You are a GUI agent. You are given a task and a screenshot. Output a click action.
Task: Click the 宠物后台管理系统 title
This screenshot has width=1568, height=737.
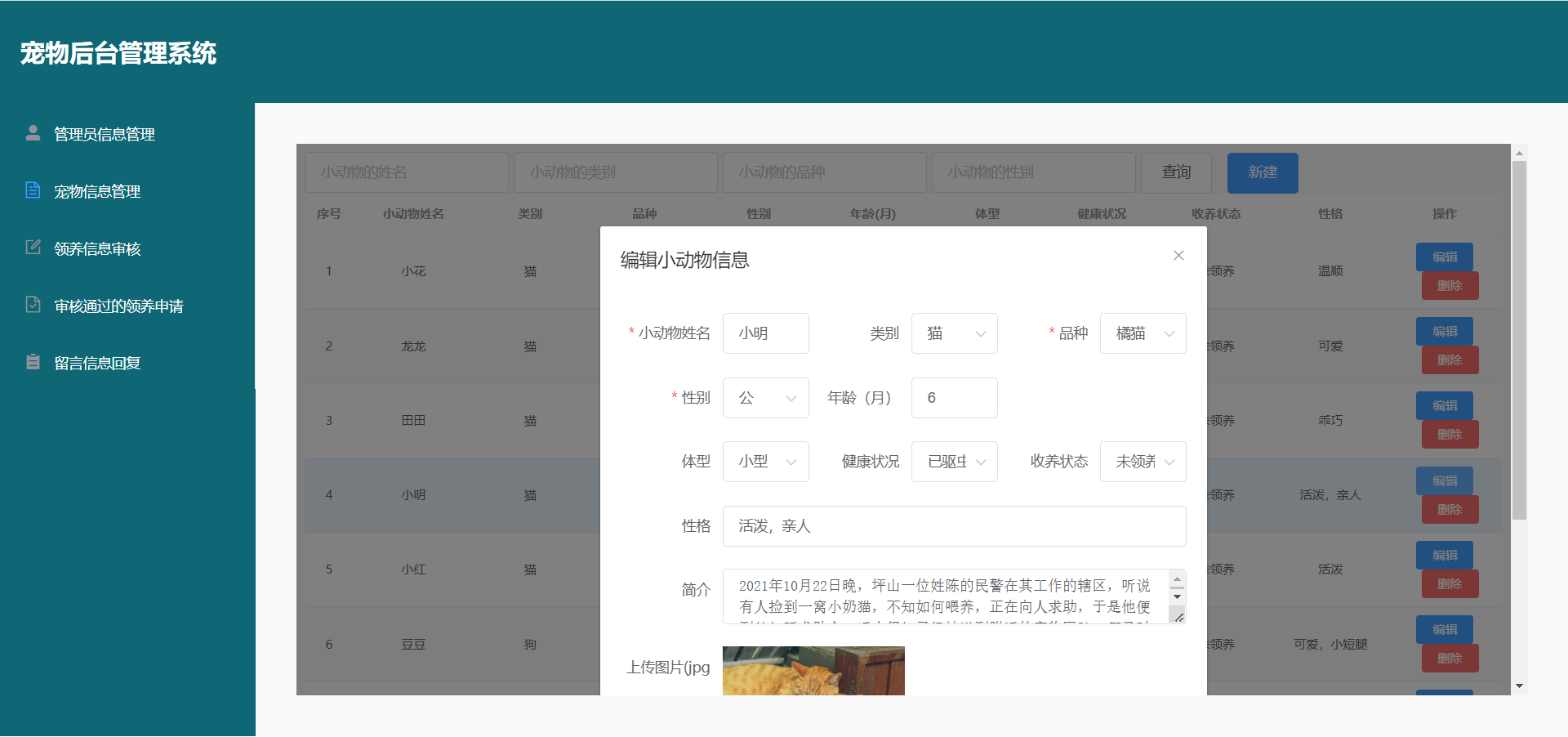click(x=118, y=53)
